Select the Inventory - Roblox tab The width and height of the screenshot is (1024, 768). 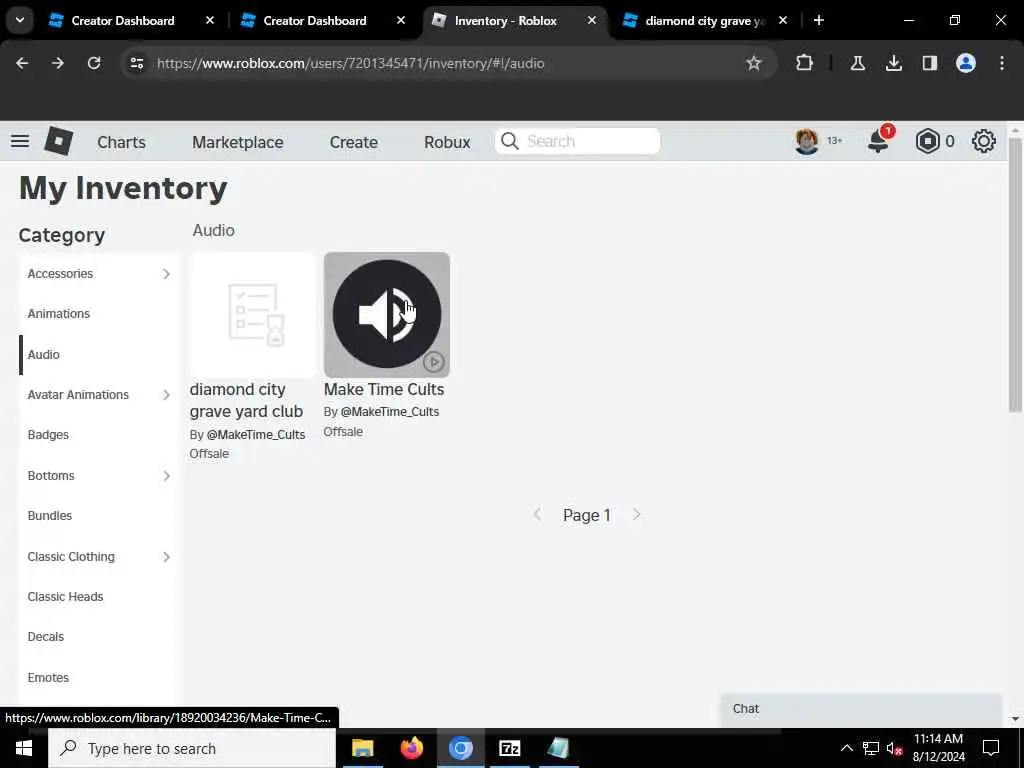pyautogui.click(x=505, y=21)
